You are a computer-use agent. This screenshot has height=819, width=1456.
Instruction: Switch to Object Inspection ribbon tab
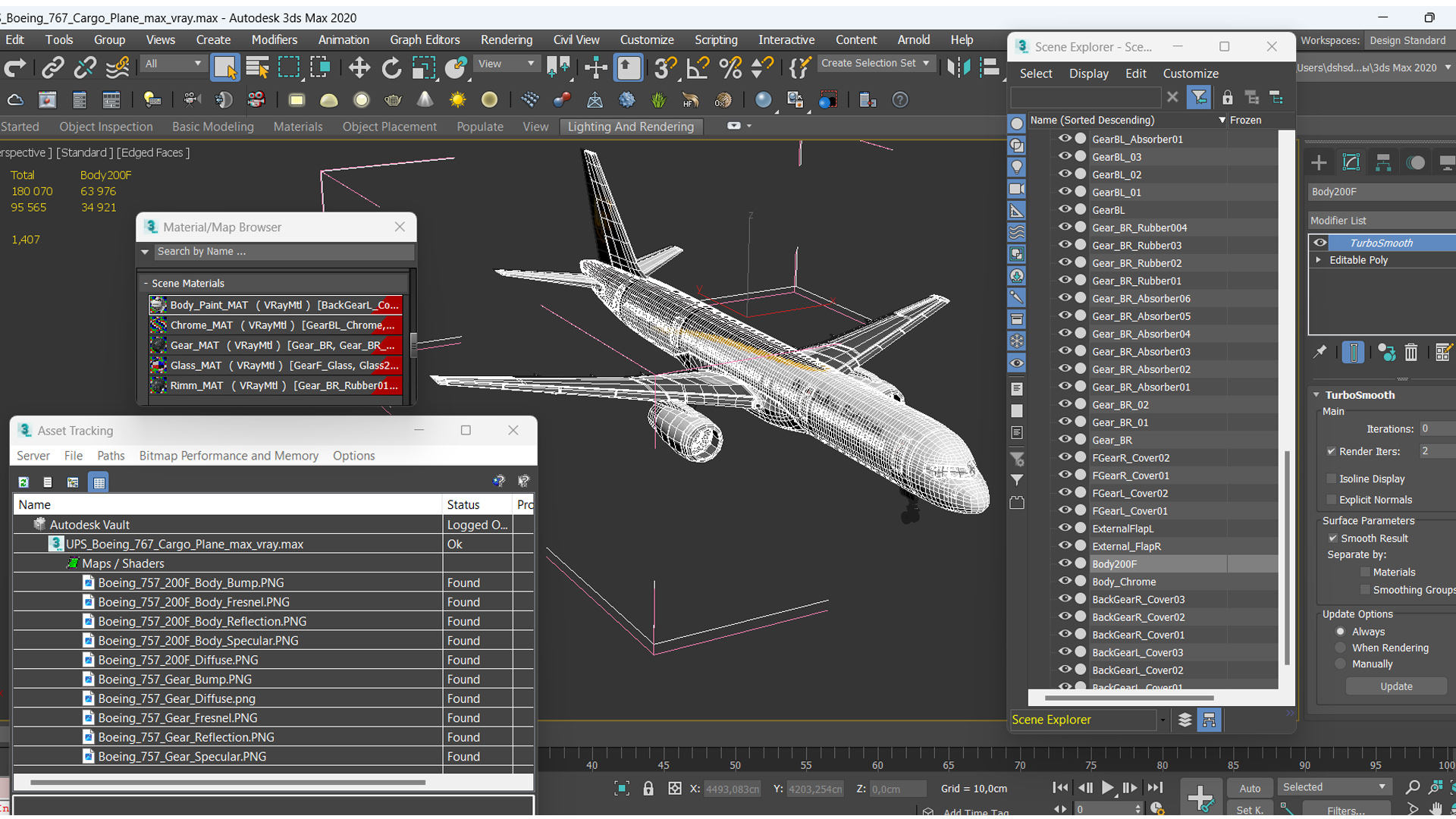(106, 127)
